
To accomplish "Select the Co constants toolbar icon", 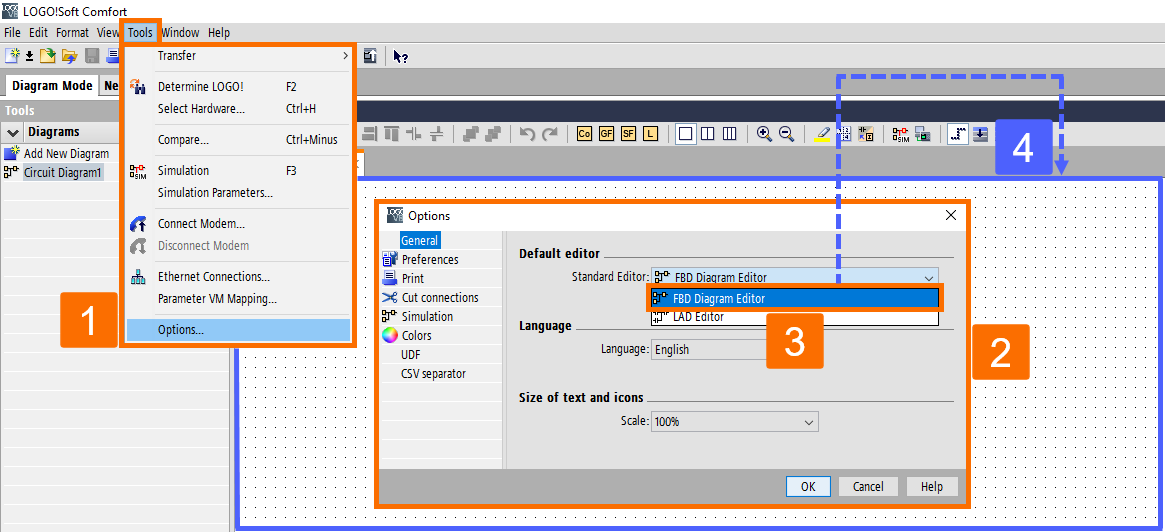I will click(585, 134).
